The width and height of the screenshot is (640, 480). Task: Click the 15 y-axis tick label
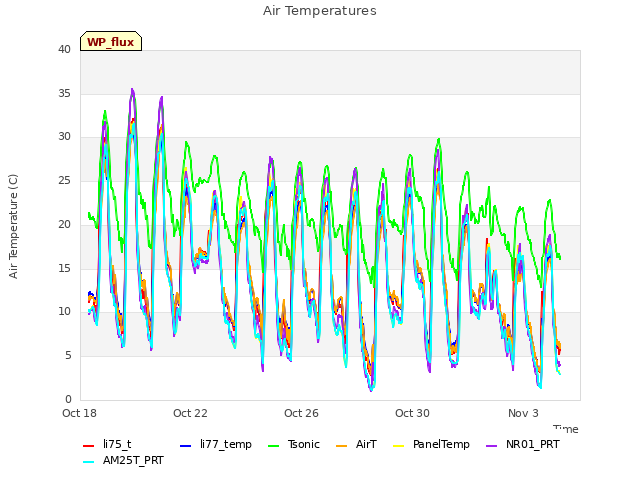pos(64,268)
